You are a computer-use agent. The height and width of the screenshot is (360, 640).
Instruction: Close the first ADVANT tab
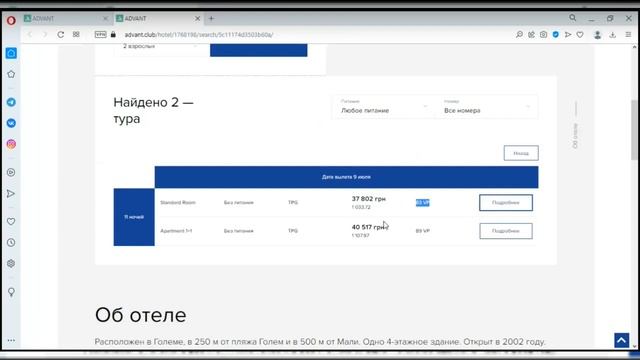point(105,18)
